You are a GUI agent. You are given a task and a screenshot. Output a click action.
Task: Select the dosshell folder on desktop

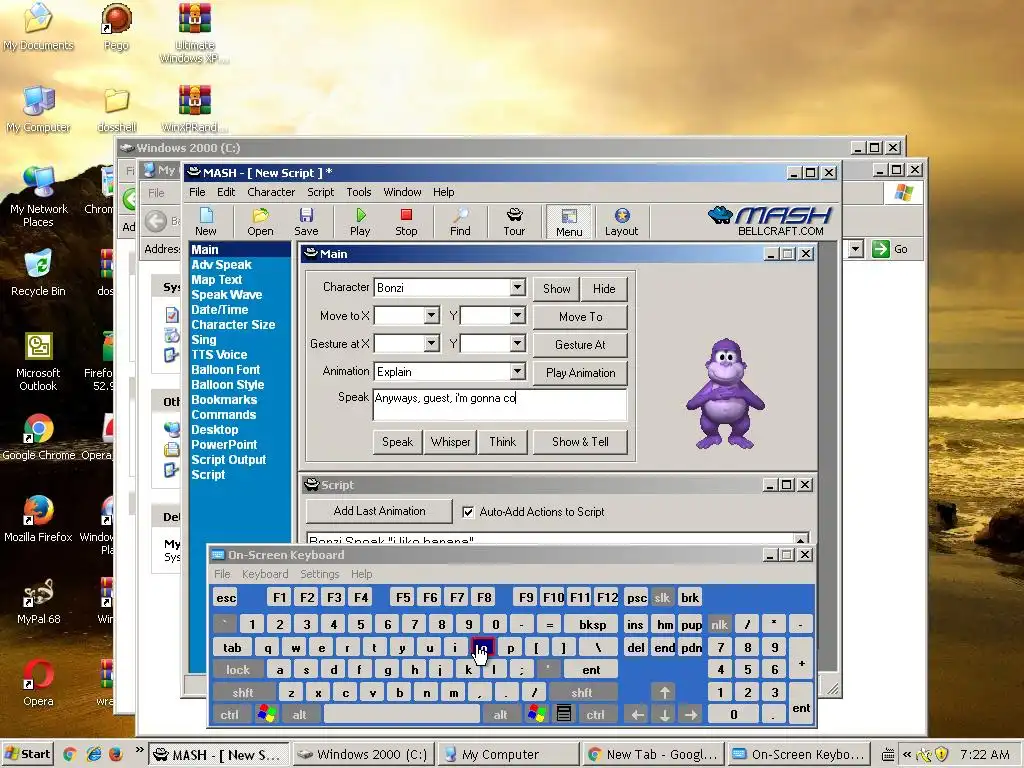[x=116, y=109]
